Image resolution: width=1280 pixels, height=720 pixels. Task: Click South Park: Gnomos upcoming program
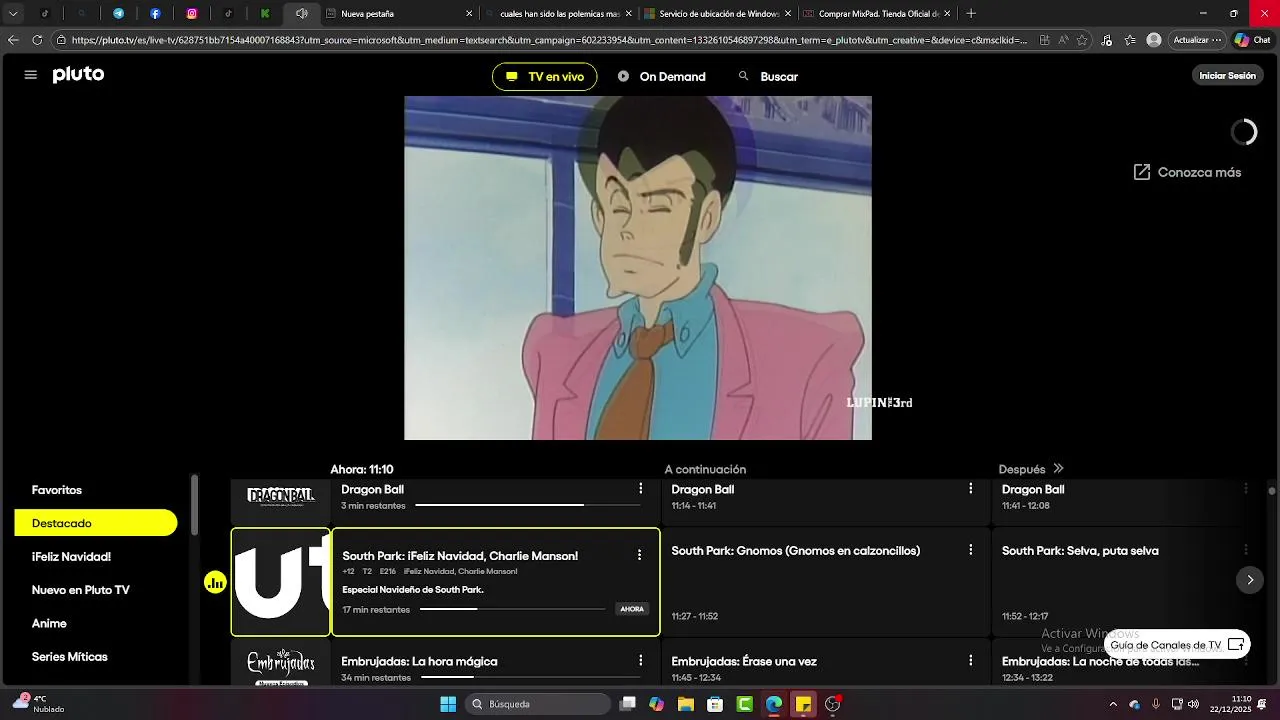click(825, 582)
